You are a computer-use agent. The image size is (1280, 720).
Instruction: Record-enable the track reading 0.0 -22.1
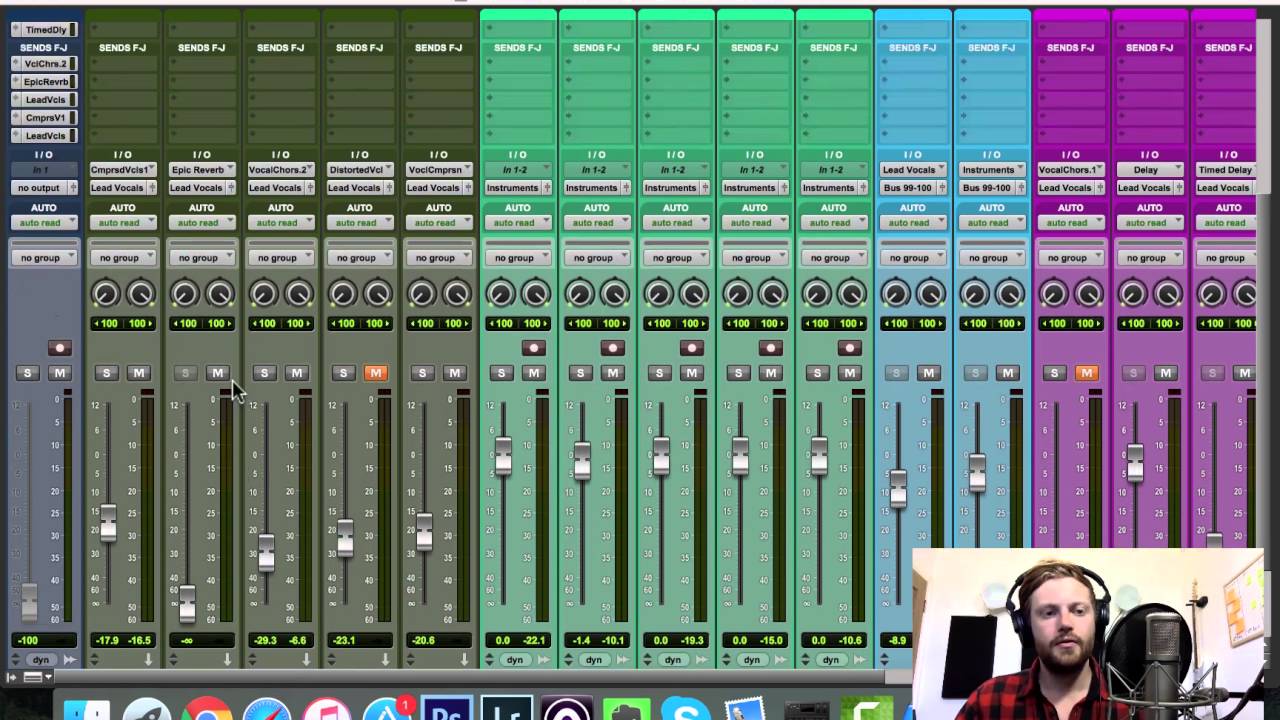point(533,348)
